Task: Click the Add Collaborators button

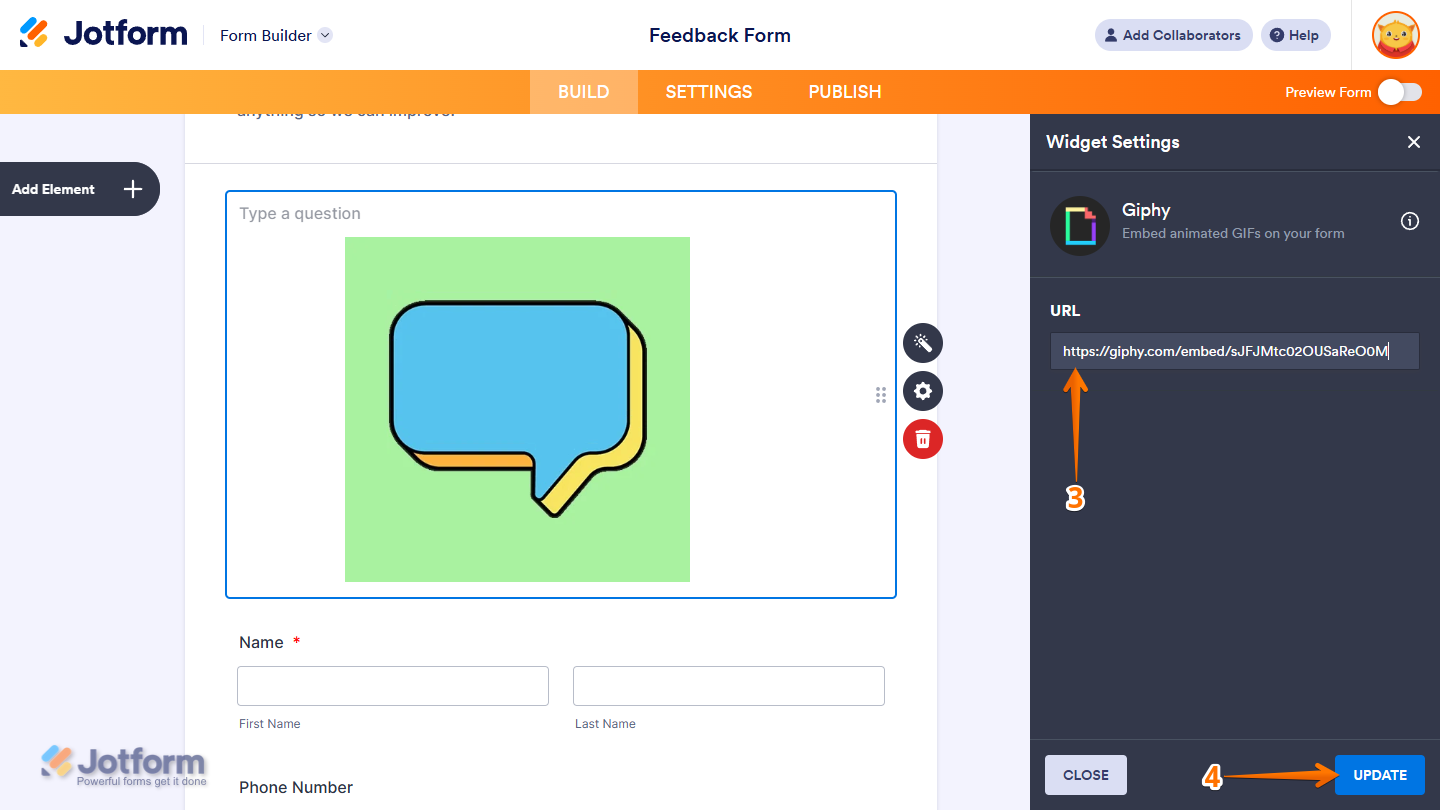Action: click(1173, 35)
